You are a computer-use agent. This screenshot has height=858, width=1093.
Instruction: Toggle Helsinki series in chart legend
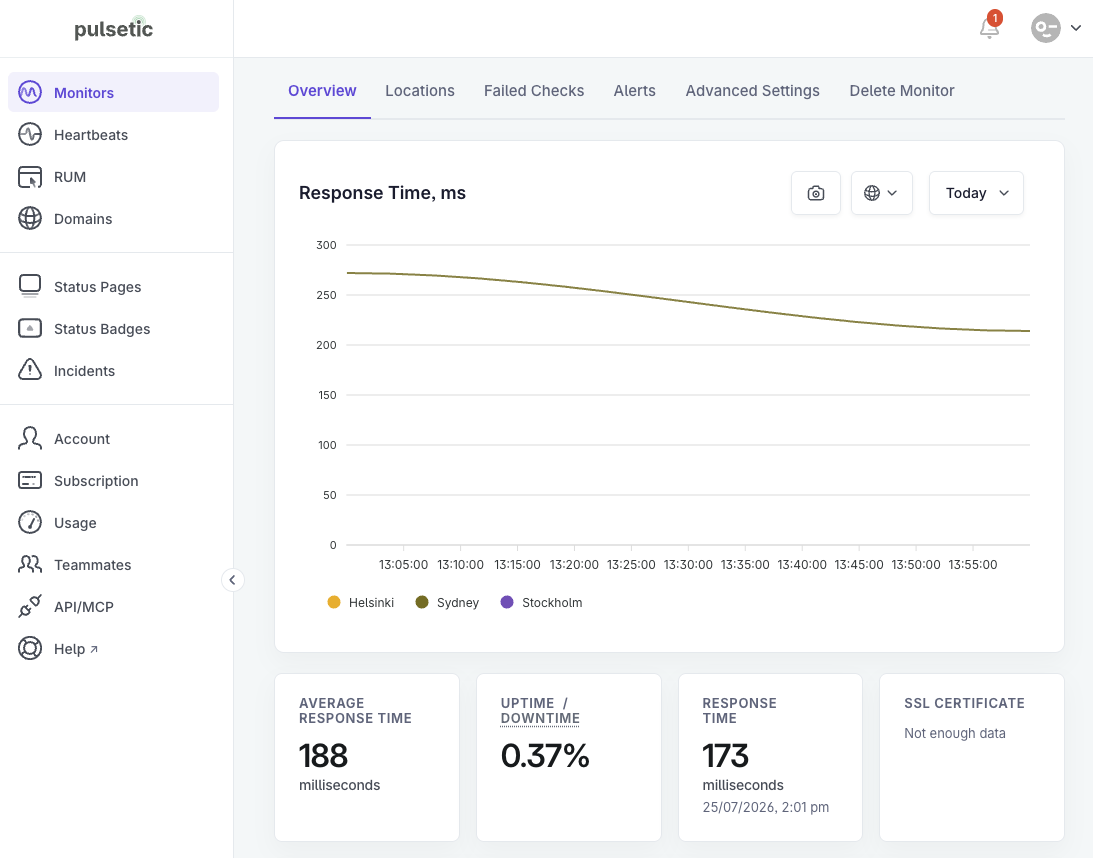pos(360,602)
